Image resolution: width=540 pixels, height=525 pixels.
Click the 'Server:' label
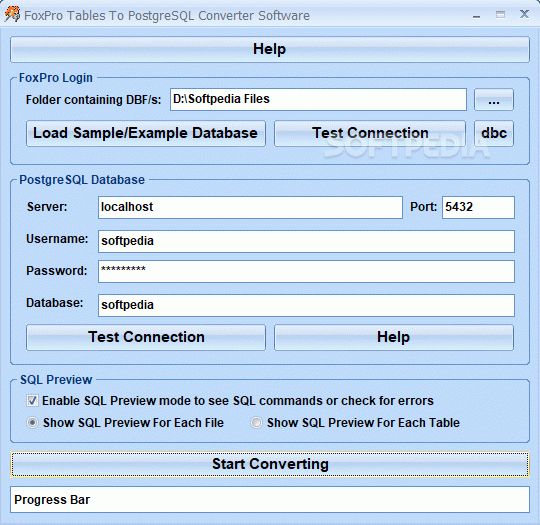(47, 207)
